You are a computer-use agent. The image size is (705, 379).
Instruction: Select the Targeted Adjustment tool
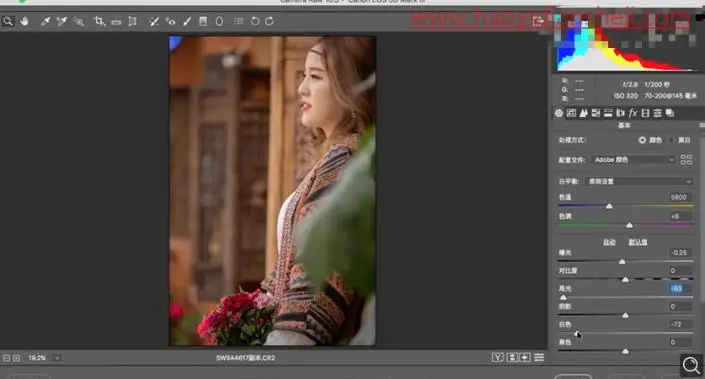tap(79, 21)
